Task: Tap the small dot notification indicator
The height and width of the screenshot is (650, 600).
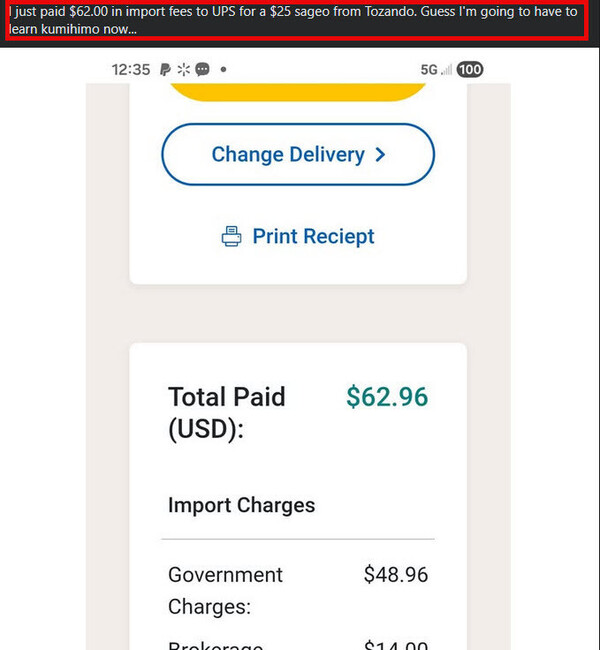Action: (x=222, y=70)
